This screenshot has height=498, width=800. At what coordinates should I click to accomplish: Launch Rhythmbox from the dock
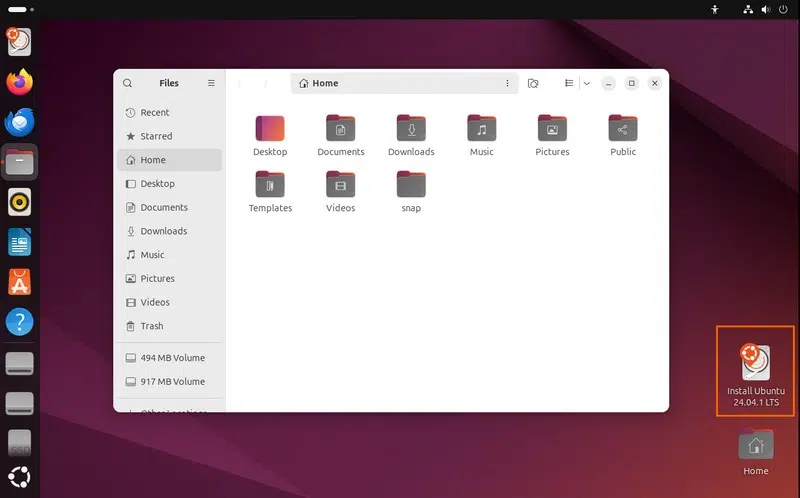(x=19, y=202)
